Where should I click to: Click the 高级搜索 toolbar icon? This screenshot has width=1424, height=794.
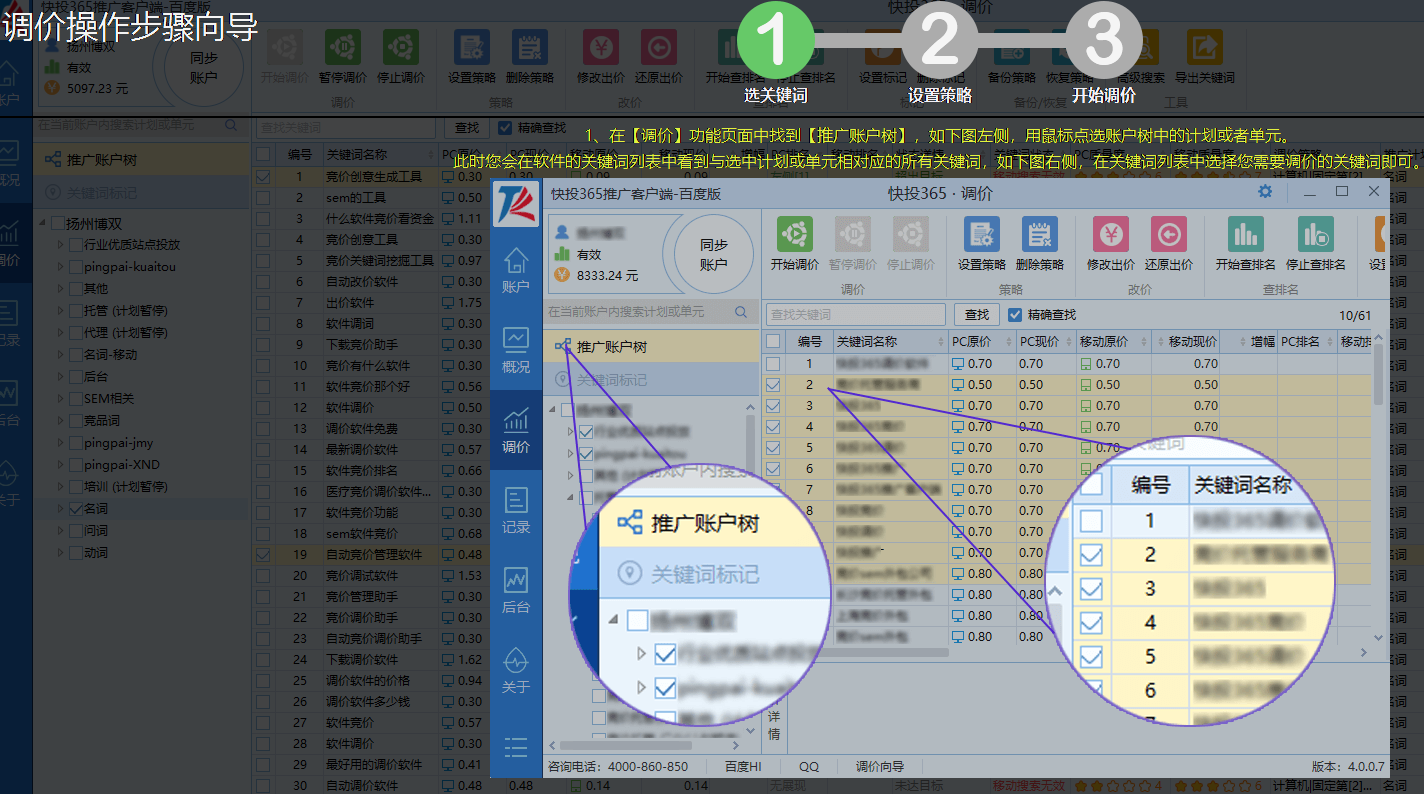[x=1141, y=48]
